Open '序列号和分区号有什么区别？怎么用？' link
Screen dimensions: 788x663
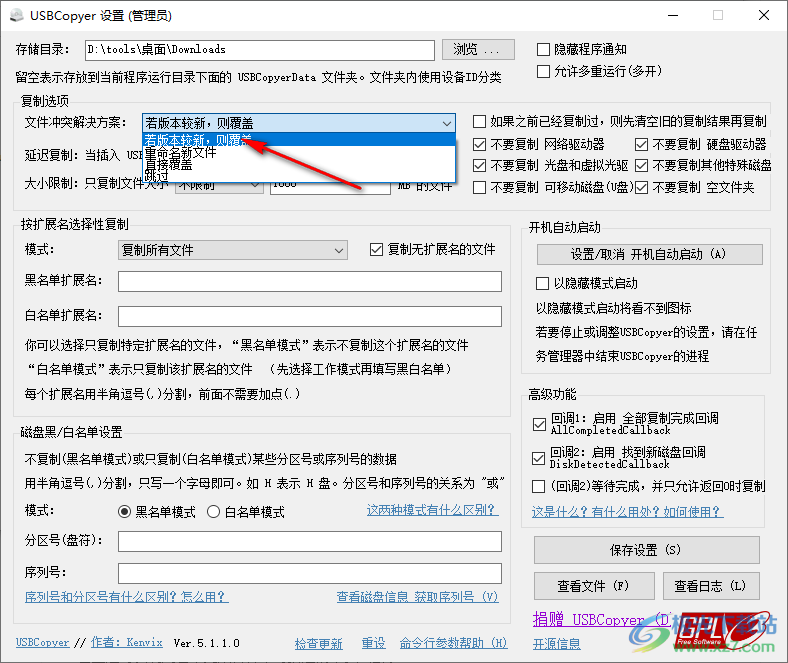pos(127,597)
